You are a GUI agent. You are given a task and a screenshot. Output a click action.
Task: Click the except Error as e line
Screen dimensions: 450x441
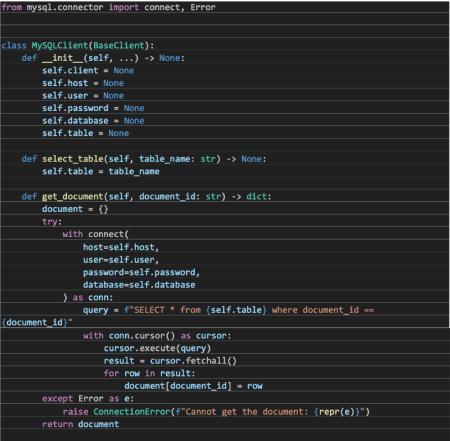[x=88, y=399]
